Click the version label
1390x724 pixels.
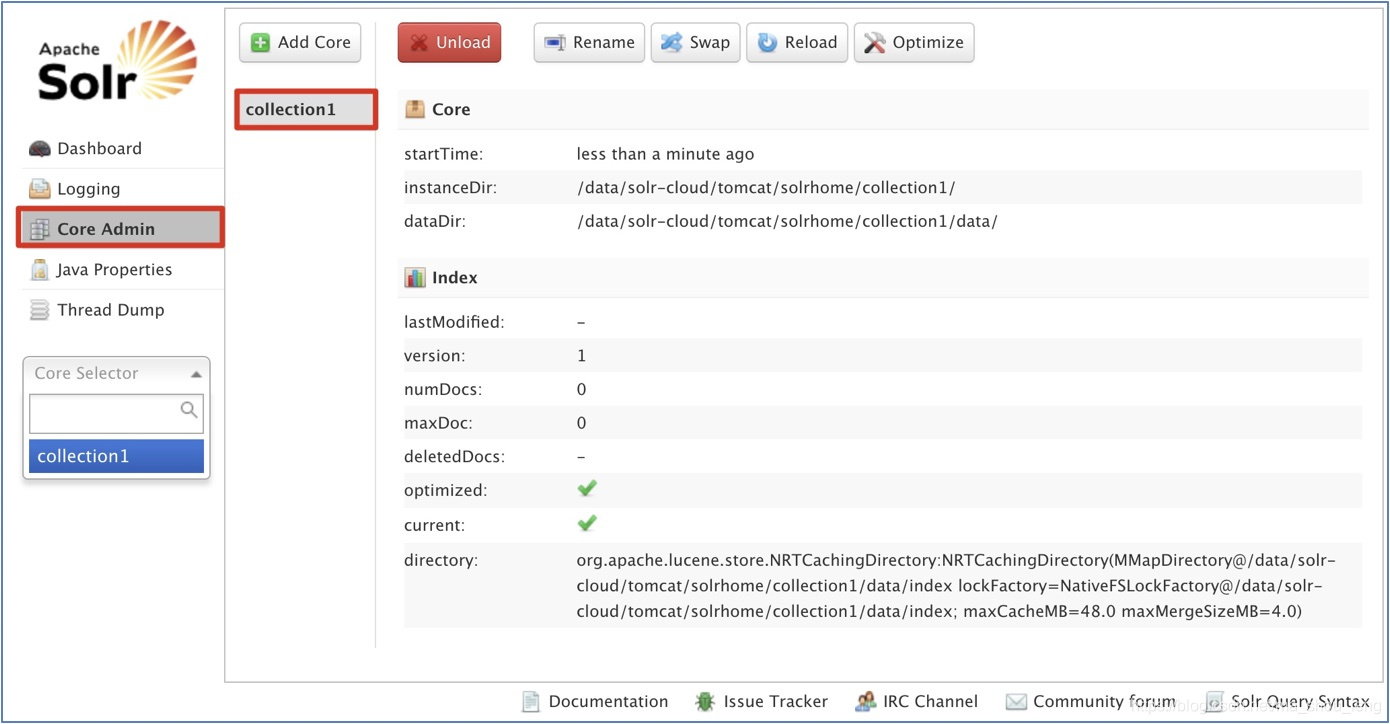coord(435,356)
